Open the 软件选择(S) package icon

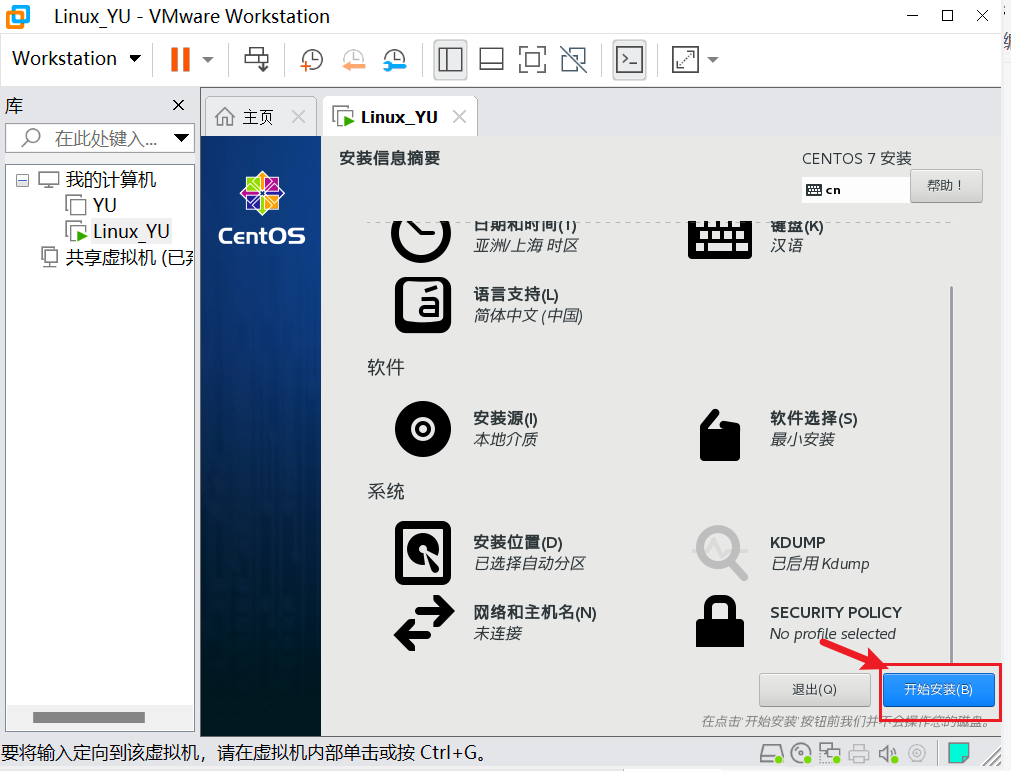pyautogui.click(x=720, y=435)
